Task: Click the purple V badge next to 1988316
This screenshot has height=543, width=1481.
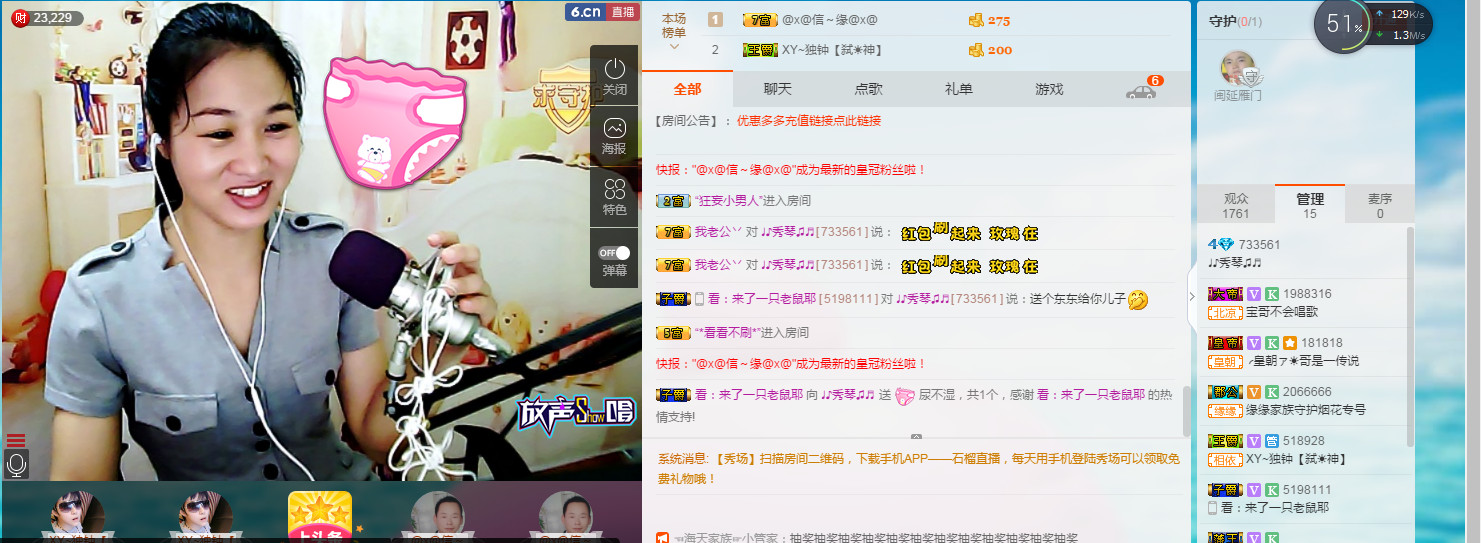Action: click(x=1253, y=294)
